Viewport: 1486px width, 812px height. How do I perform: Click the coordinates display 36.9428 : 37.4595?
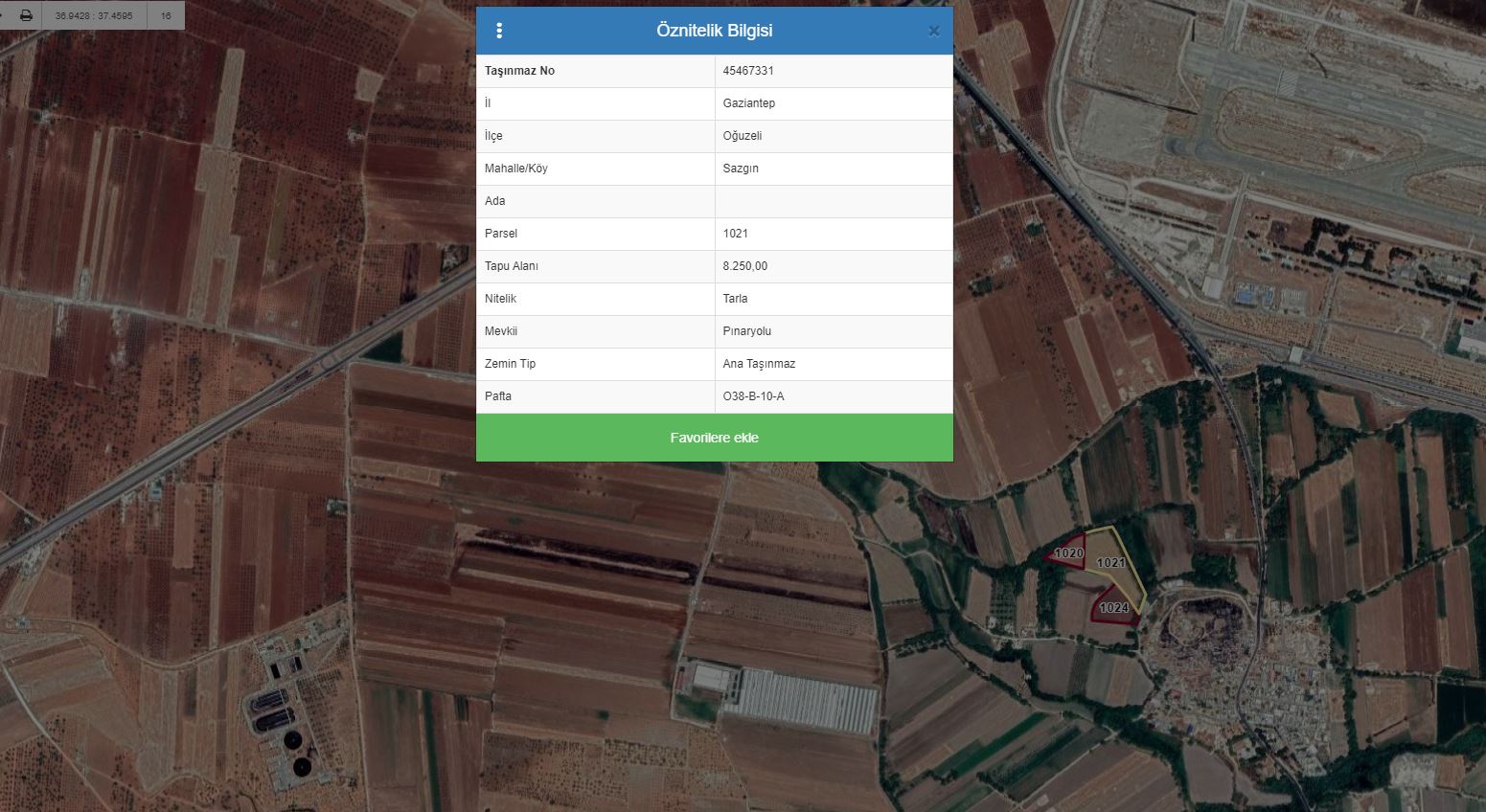coord(94,15)
